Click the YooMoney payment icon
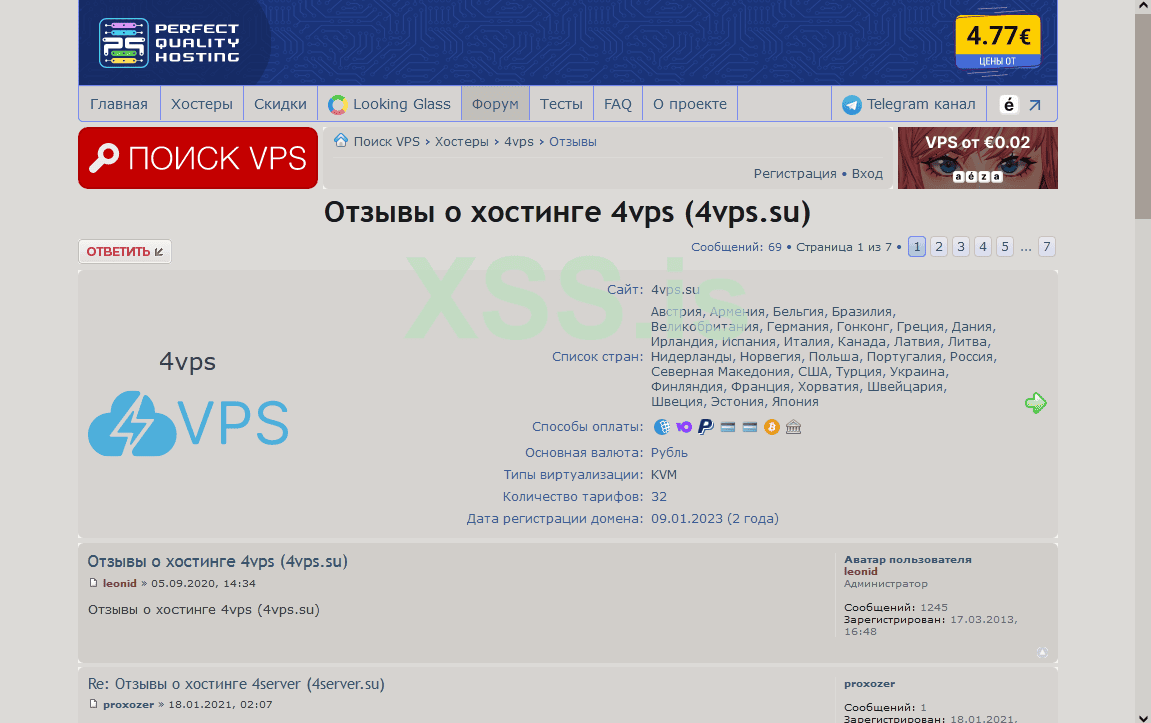 (x=683, y=426)
